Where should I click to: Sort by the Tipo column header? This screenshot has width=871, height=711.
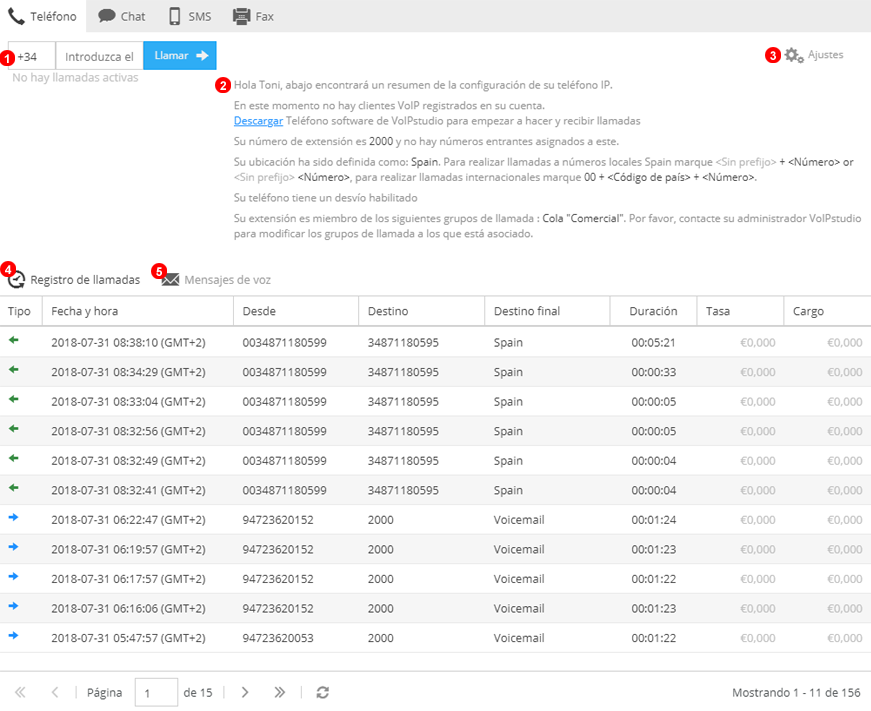pyautogui.click(x=21, y=311)
